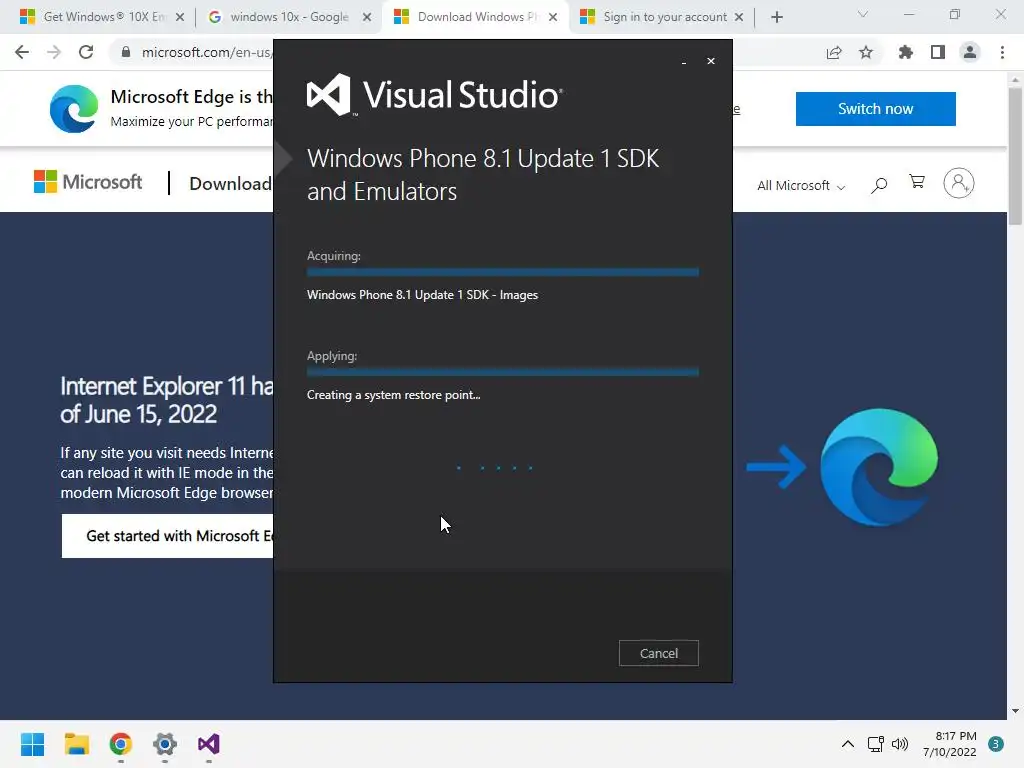Click the large Edge logo on the page
The height and width of the screenshot is (768, 1024).
point(878,467)
